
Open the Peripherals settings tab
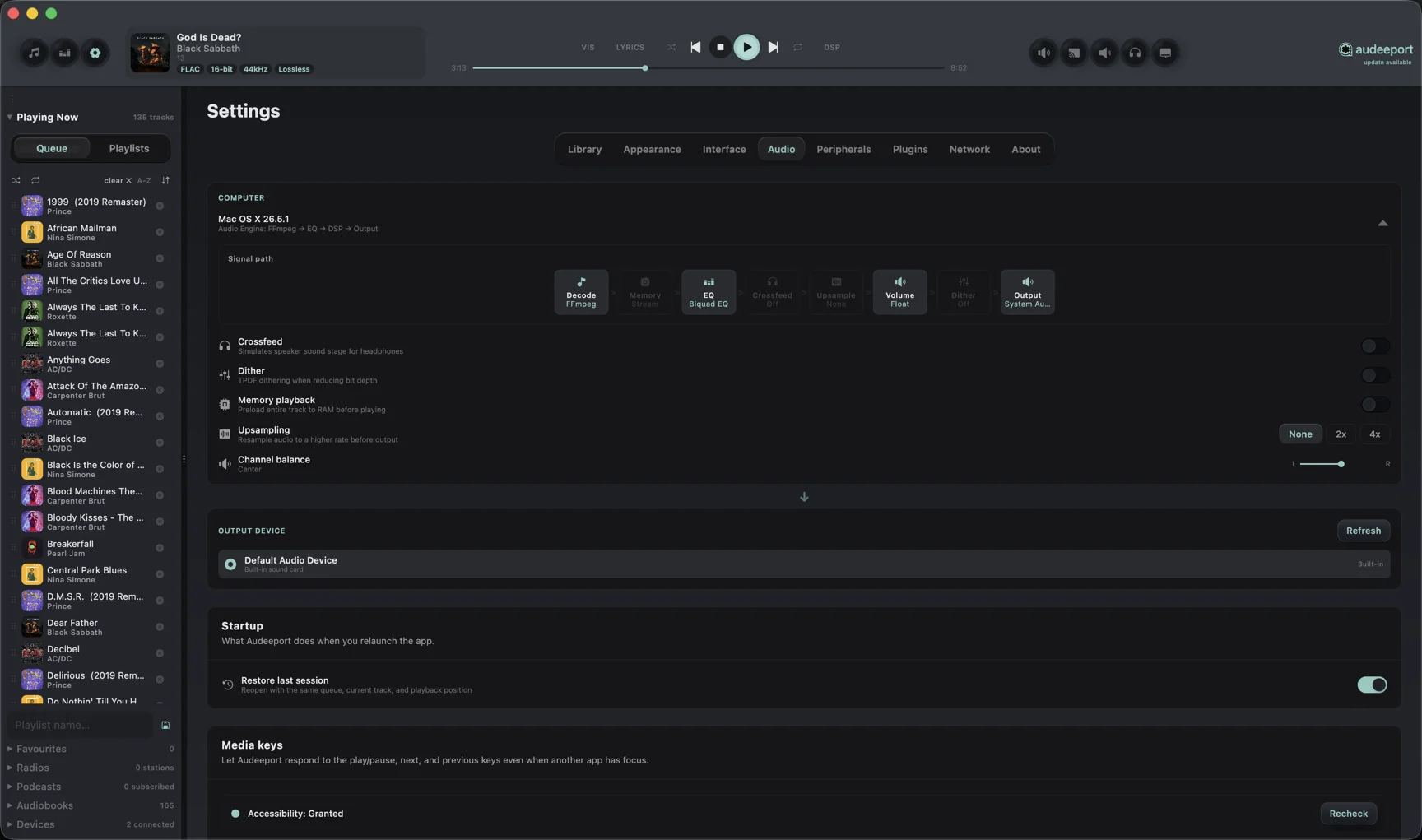click(843, 150)
